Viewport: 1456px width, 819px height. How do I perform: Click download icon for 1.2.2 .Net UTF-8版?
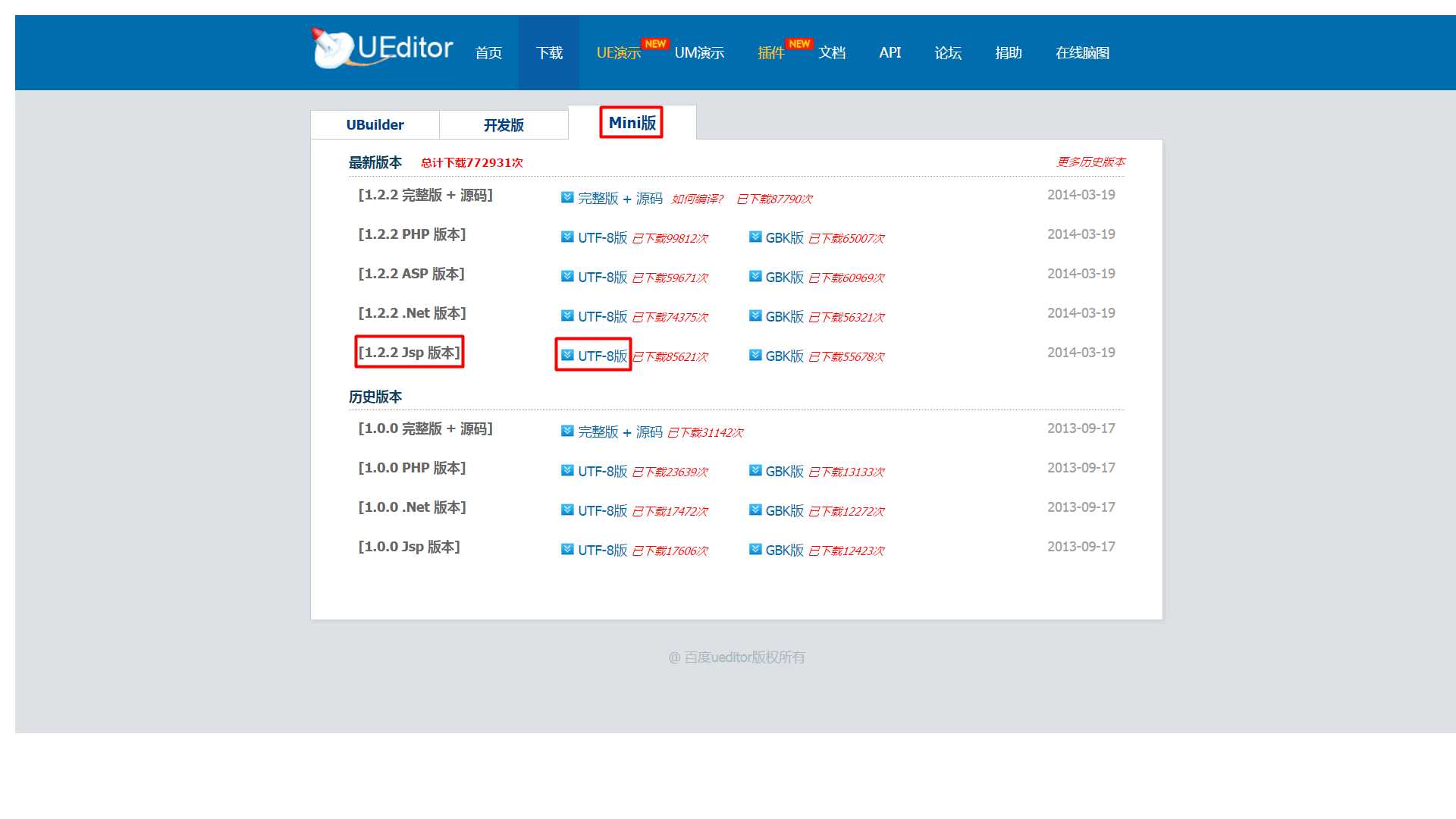(x=567, y=315)
